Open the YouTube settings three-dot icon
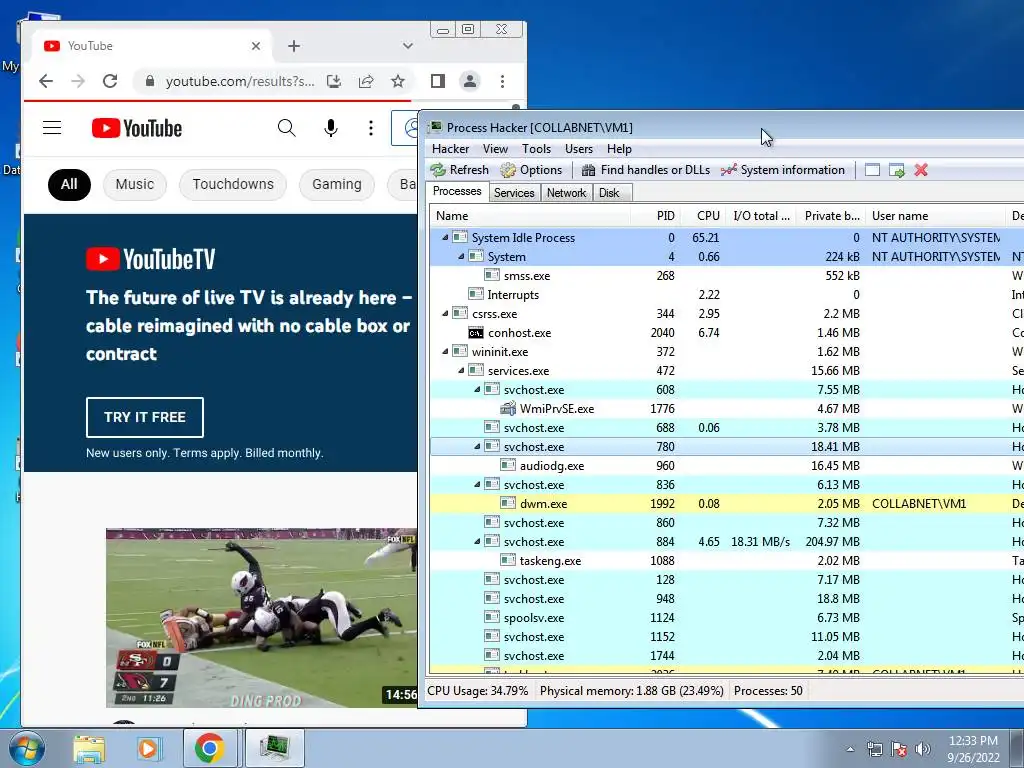This screenshot has width=1024, height=768. [371, 128]
